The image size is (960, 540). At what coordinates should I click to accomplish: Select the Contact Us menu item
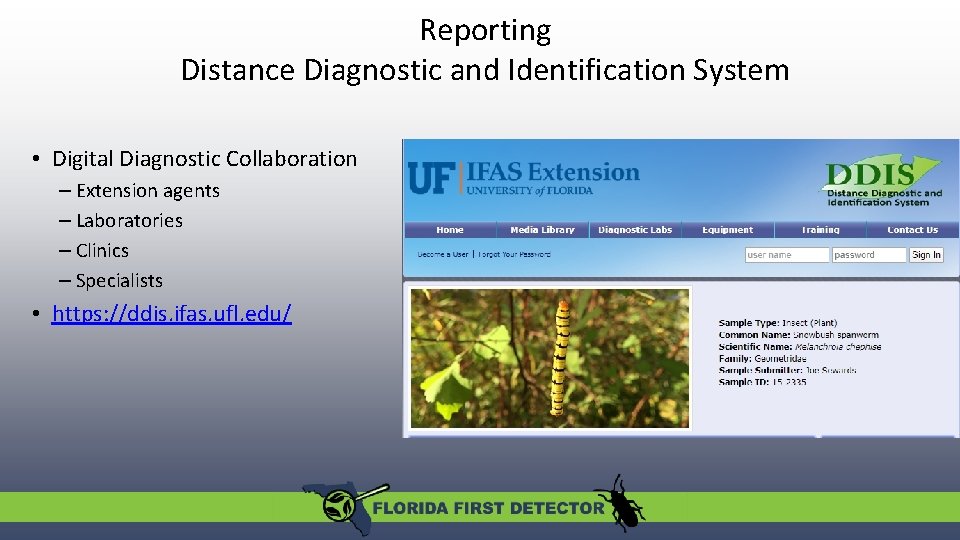click(912, 230)
